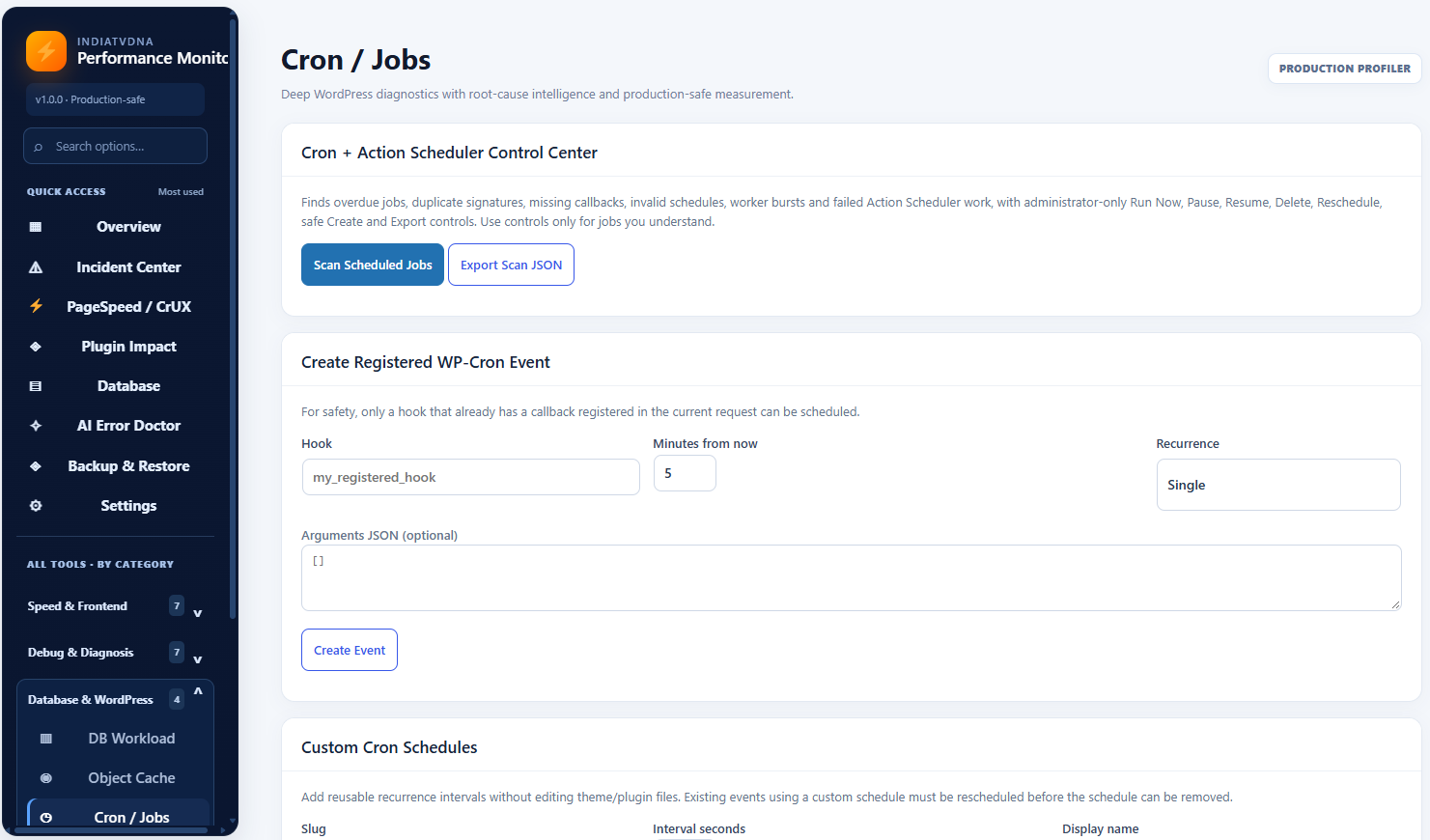This screenshot has height=840, width=1430.
Task: Click the Arguments JSON textarea
Action: [x=851, y=577]
